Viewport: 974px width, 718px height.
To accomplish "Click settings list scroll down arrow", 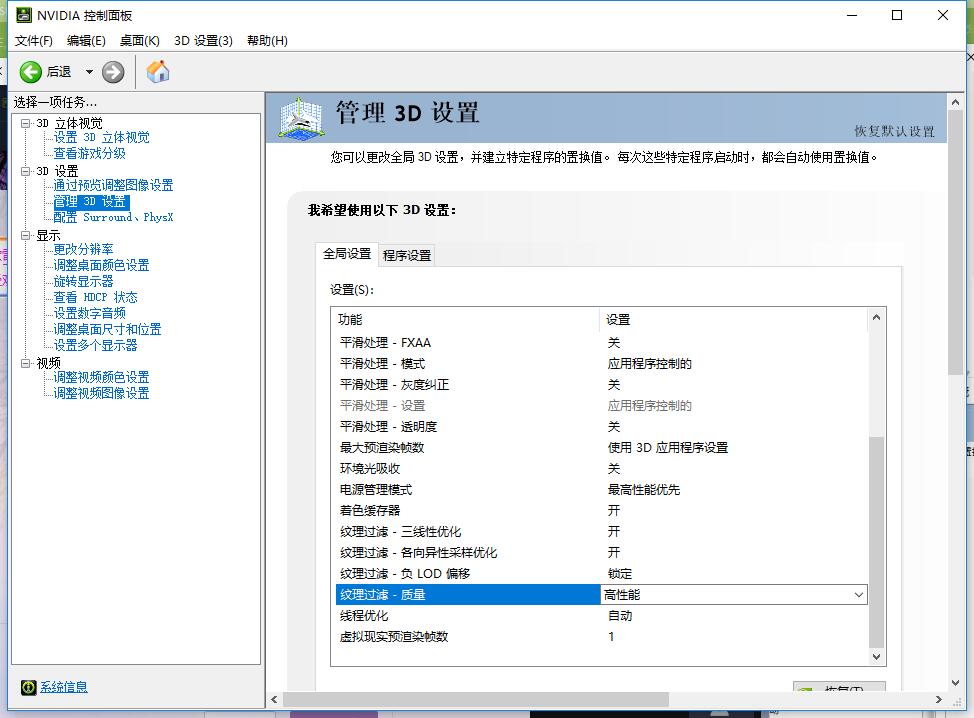I will 876,657.
